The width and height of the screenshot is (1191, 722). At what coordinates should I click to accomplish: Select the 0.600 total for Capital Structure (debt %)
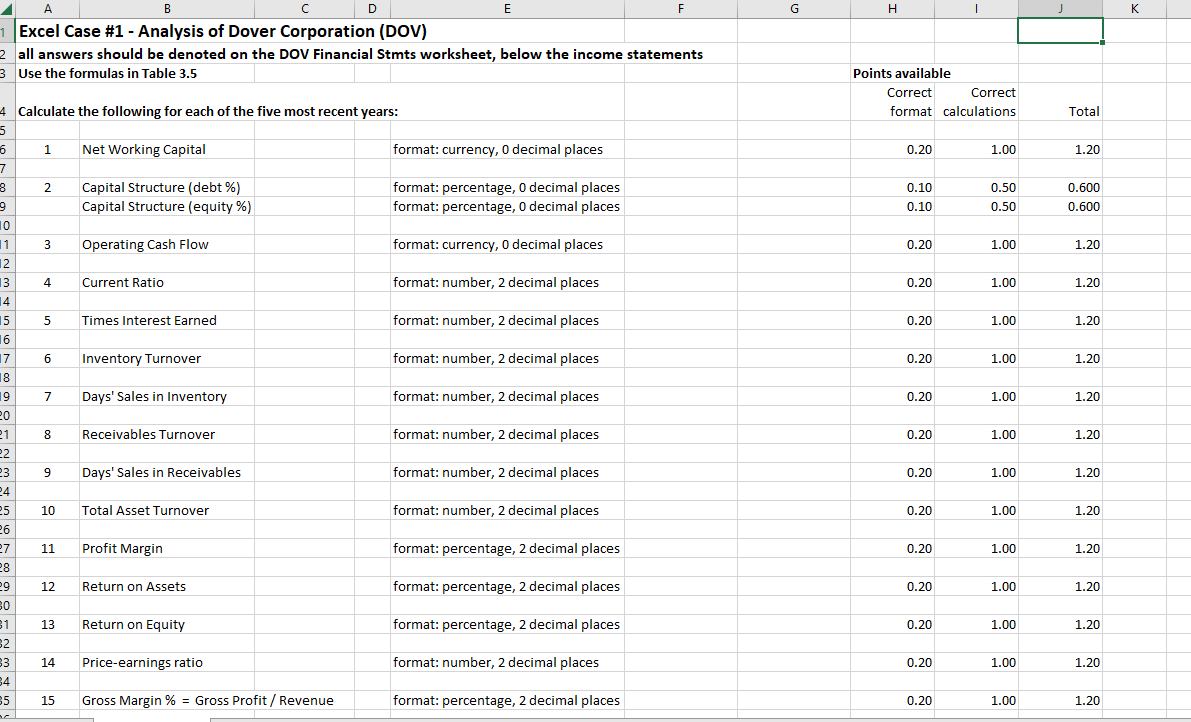pyautogui.click(x=1060, y=188)
